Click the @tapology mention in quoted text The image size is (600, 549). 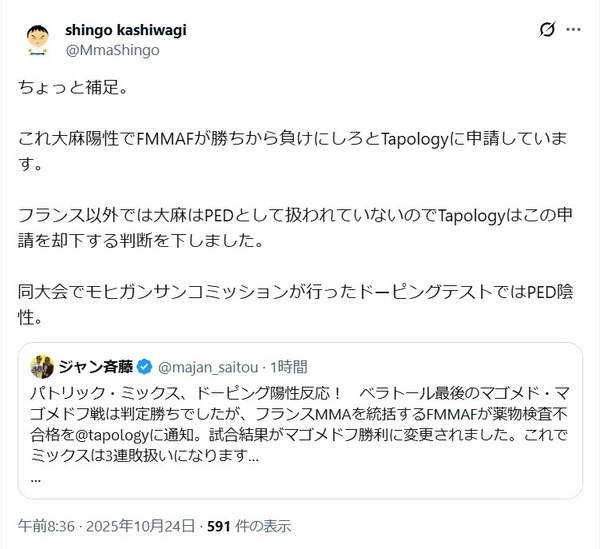tap(112, 435)
